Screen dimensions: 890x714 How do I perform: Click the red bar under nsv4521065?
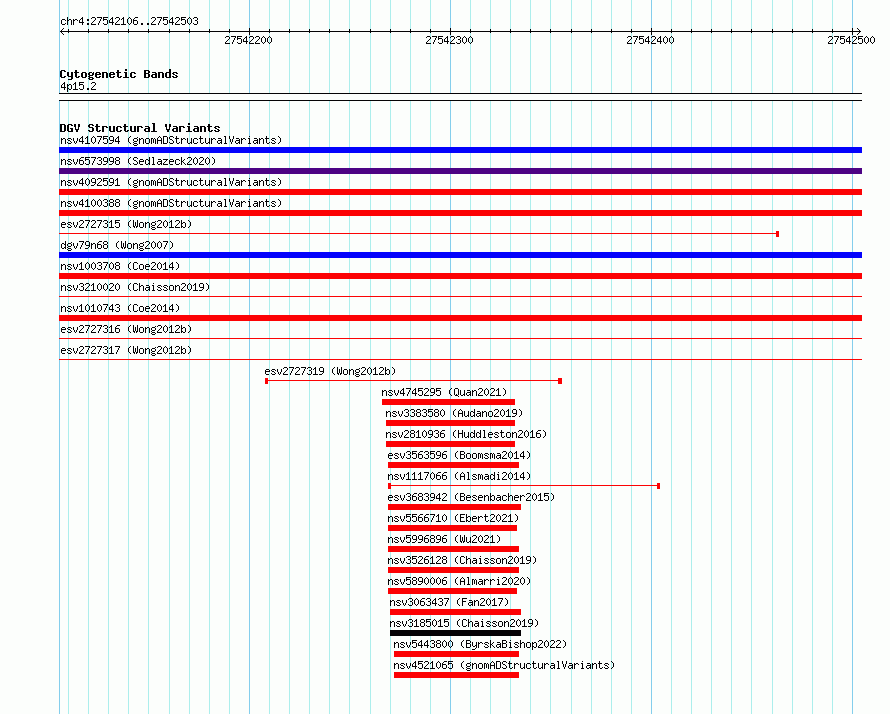[x=456, y=675]
